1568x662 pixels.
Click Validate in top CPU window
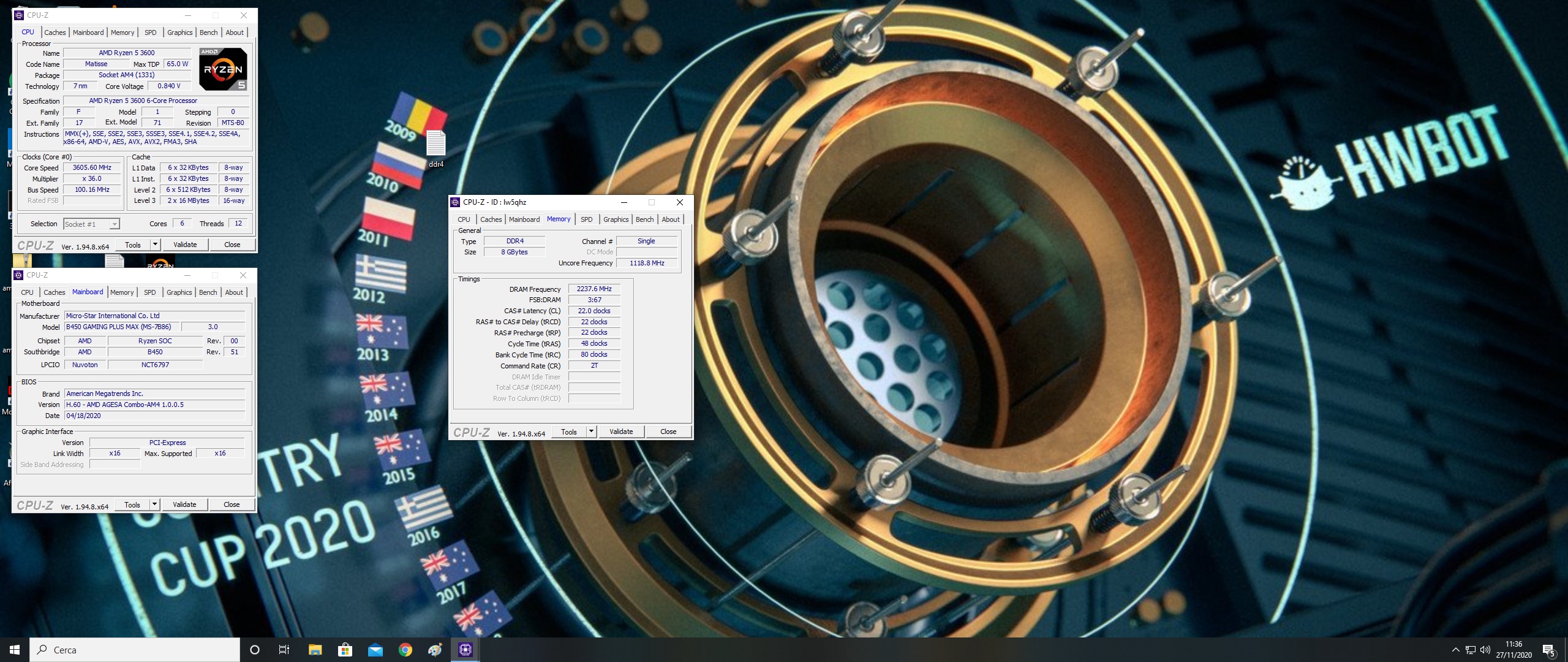click(185, 245)
